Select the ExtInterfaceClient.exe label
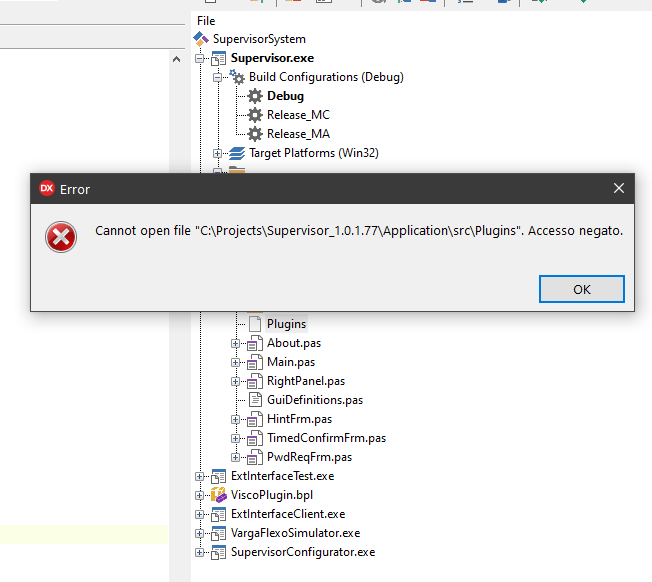 (288, 514)
